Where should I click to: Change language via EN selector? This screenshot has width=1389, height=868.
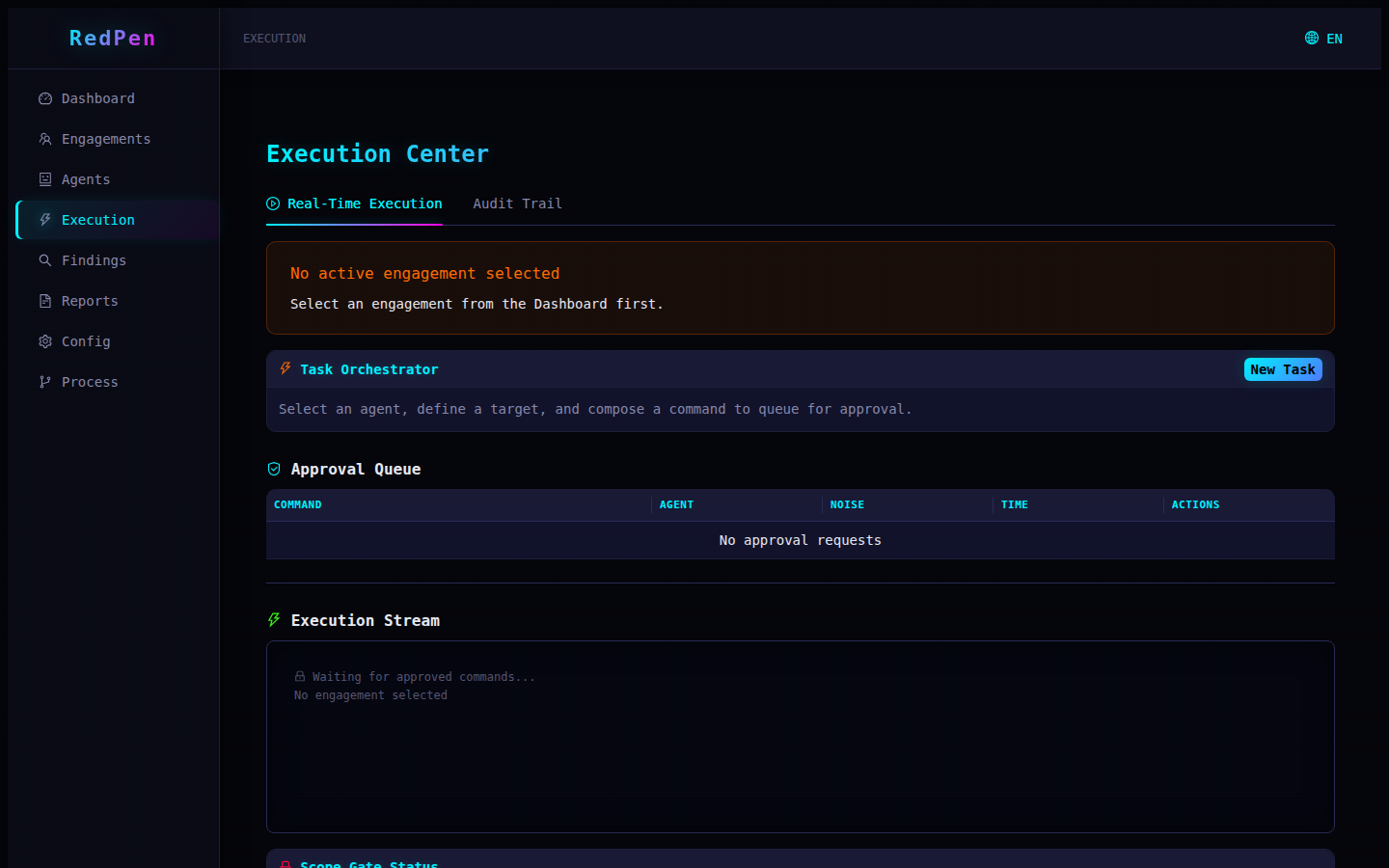1324,39
